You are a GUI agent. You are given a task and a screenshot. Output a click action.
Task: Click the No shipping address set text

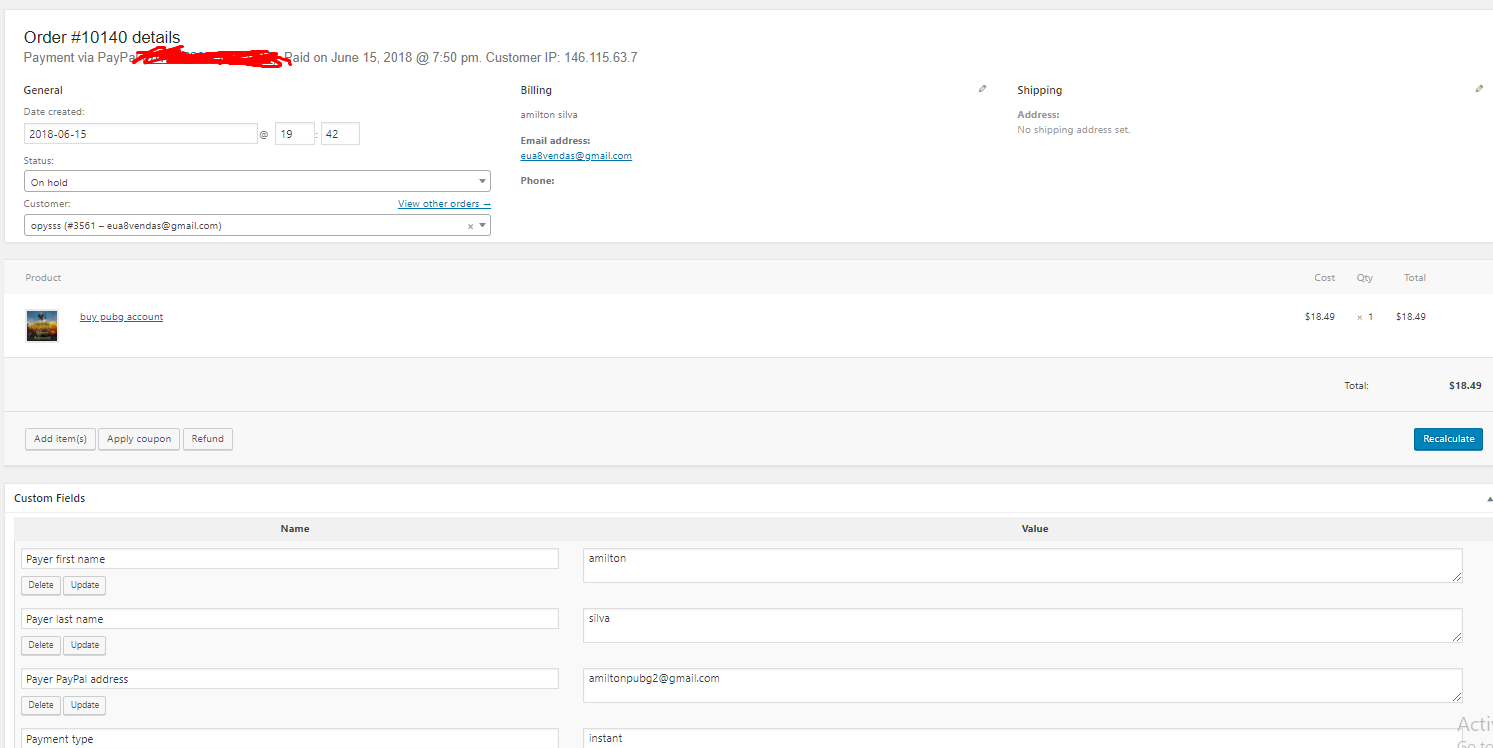pos(1074,130)
